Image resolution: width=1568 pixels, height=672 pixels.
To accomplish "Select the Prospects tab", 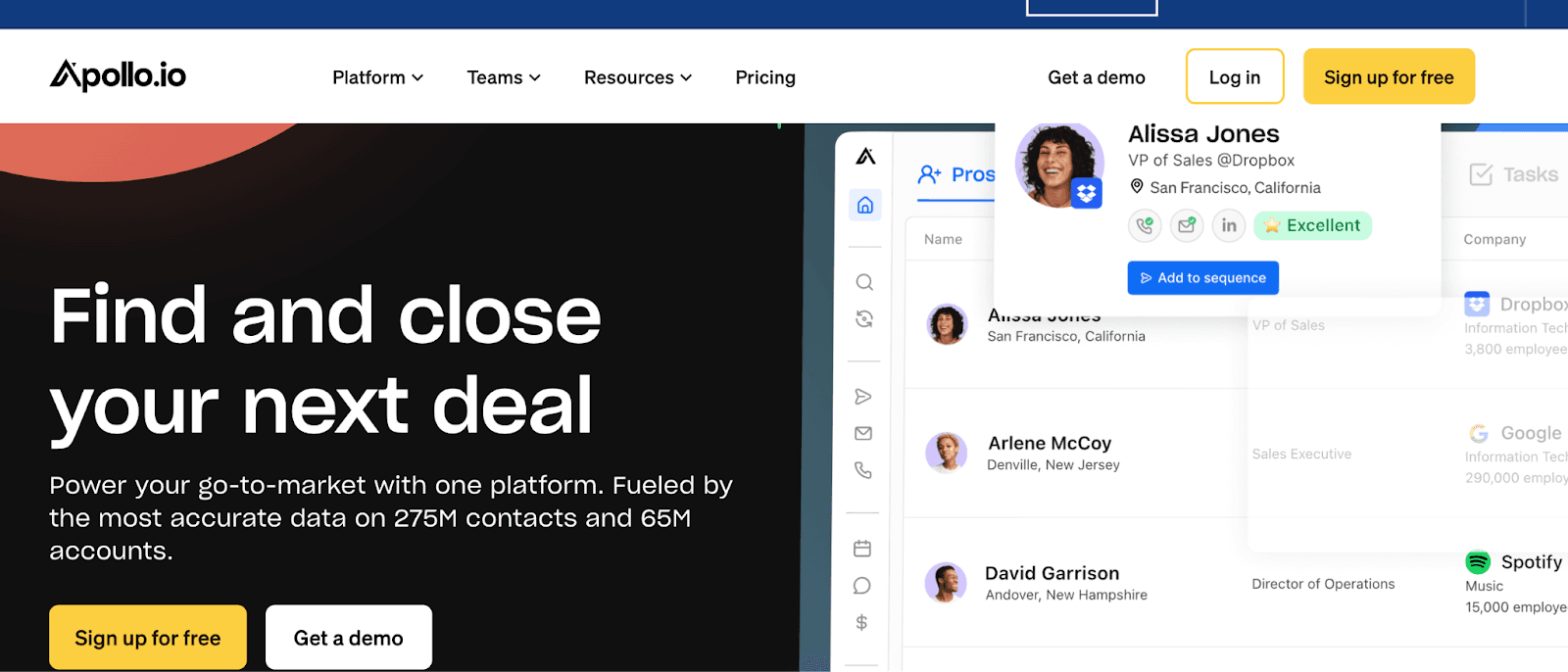I will click(956, 174).
